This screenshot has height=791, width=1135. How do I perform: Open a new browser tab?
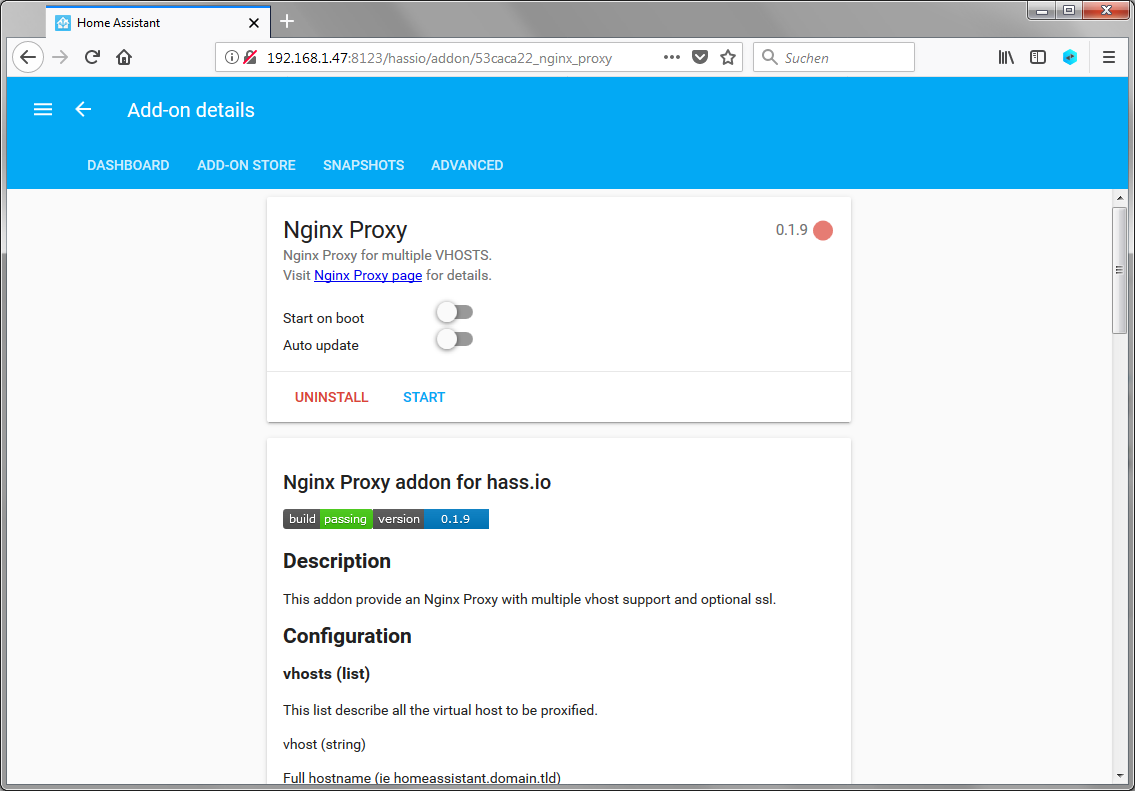pos(287,21)
